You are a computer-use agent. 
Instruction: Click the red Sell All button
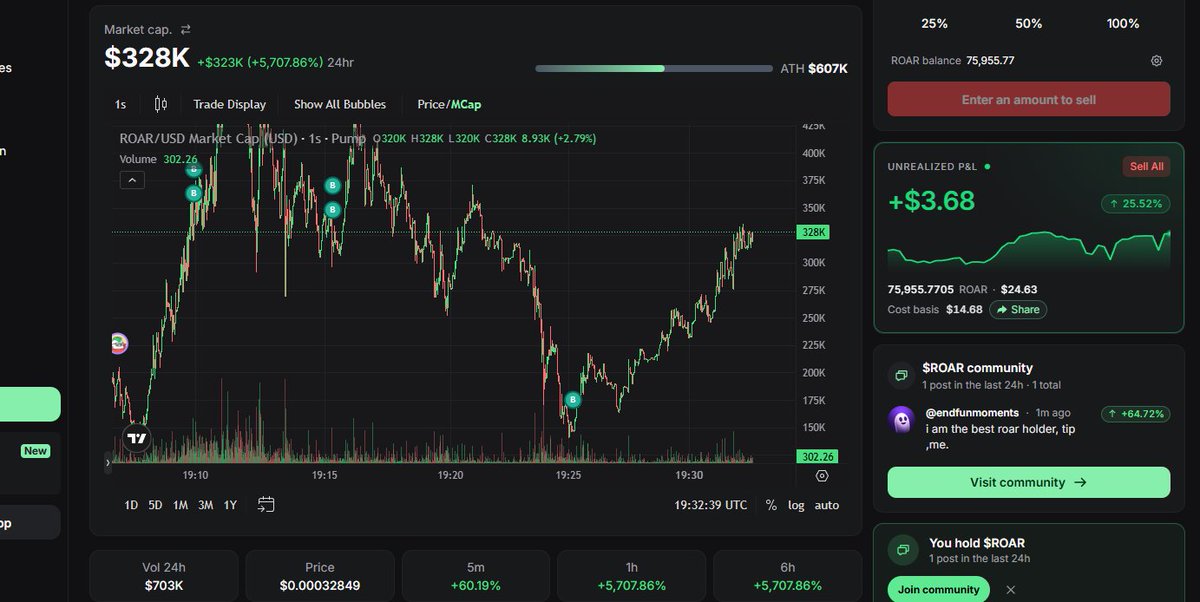click(x=1146, y=167)
